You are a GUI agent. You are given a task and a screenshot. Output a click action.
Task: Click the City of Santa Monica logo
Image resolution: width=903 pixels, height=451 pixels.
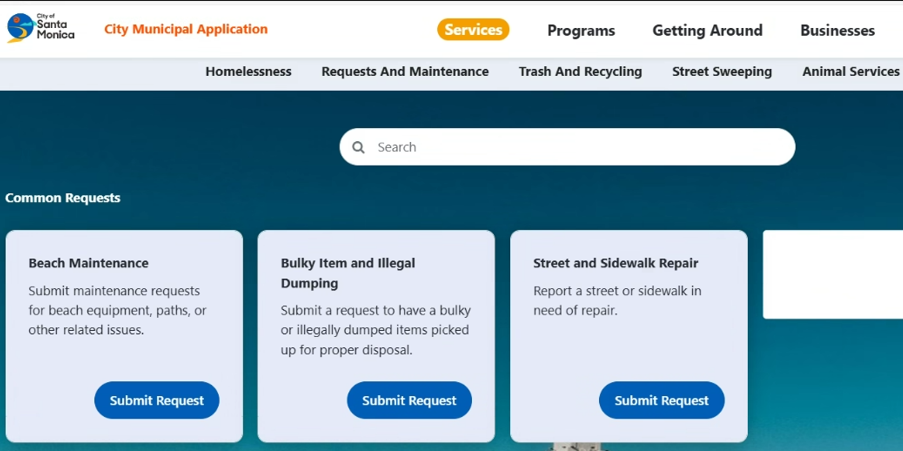coord(41,28)
